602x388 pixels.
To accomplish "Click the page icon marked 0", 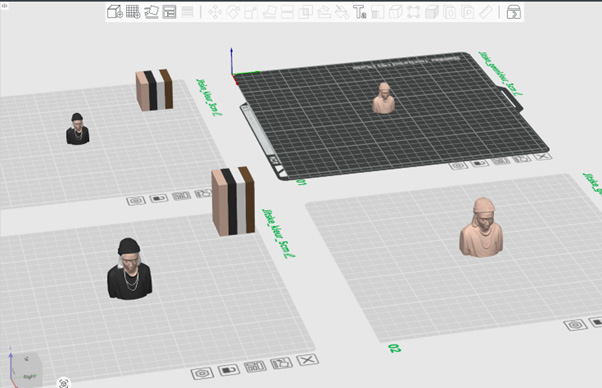I will (x=450, y=12).
